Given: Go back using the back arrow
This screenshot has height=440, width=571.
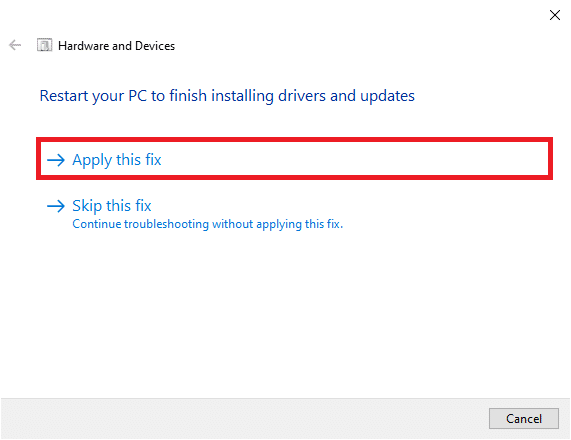Looking at the screenshot, I should (x=15, y=46).
